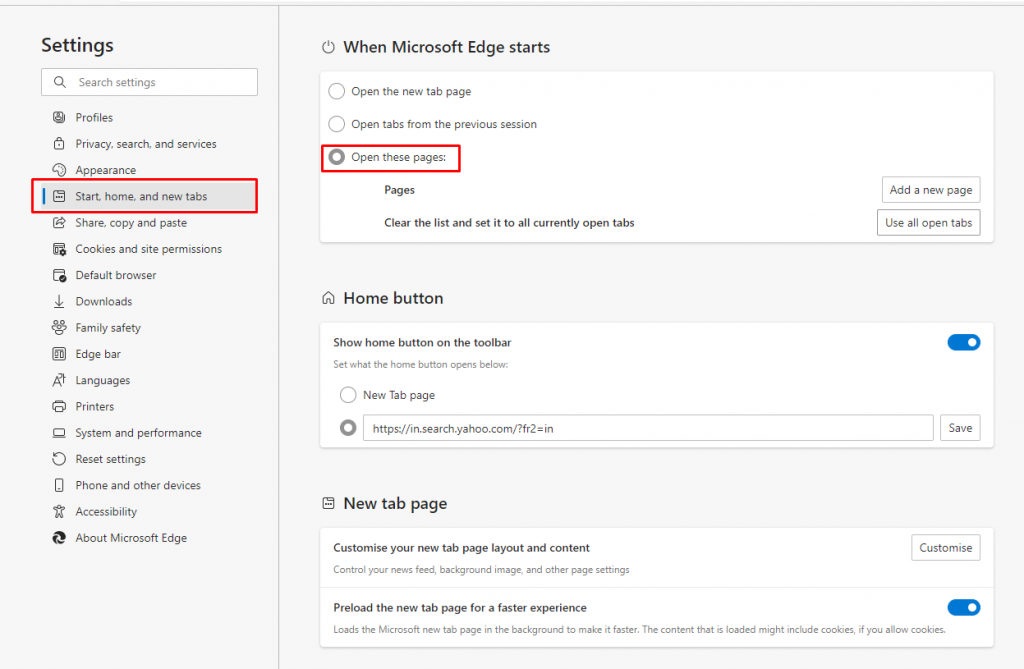Open Reset settings page
This screenshot has height=669, width=1024.
(110, 459)
